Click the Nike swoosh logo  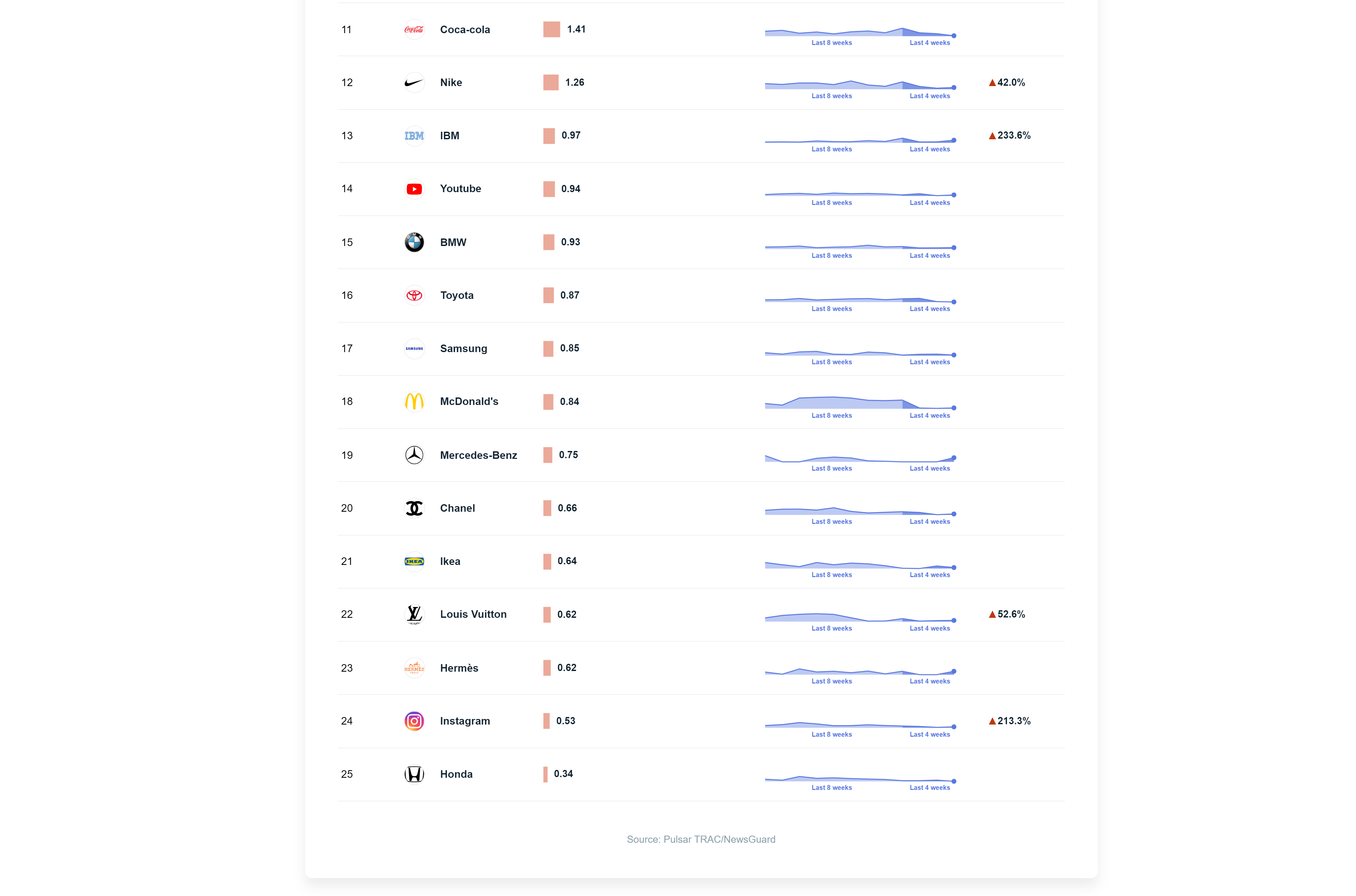point(414,83)
